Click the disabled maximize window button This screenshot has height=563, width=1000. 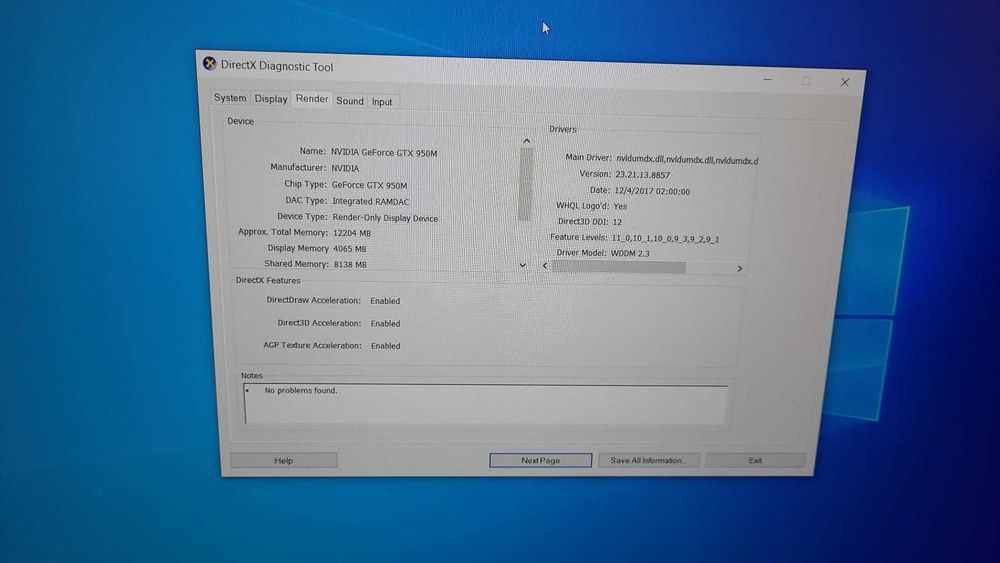click(806, 81)
